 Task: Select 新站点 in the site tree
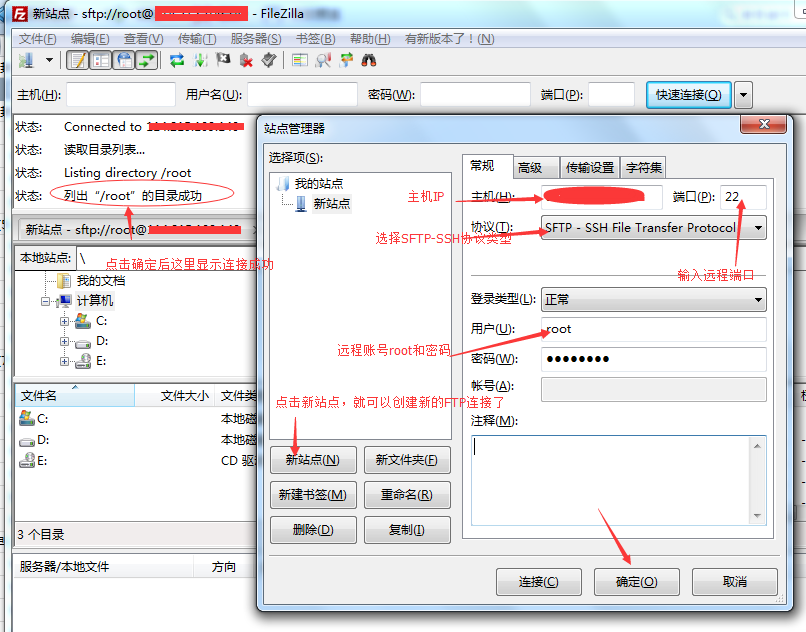pyautogui.click(x=332, y=203)
